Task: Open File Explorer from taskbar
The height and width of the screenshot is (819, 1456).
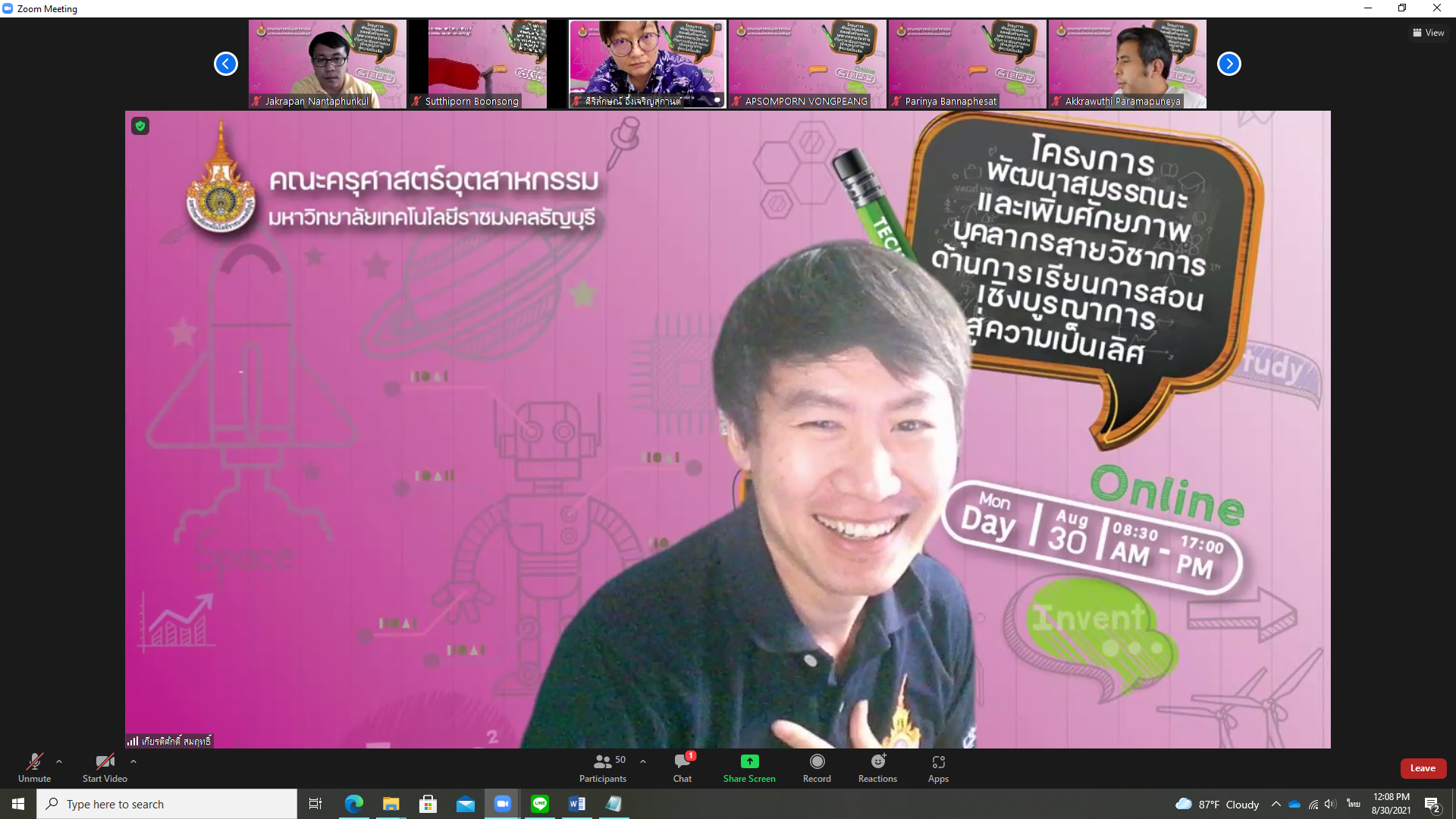Action: 391,804
